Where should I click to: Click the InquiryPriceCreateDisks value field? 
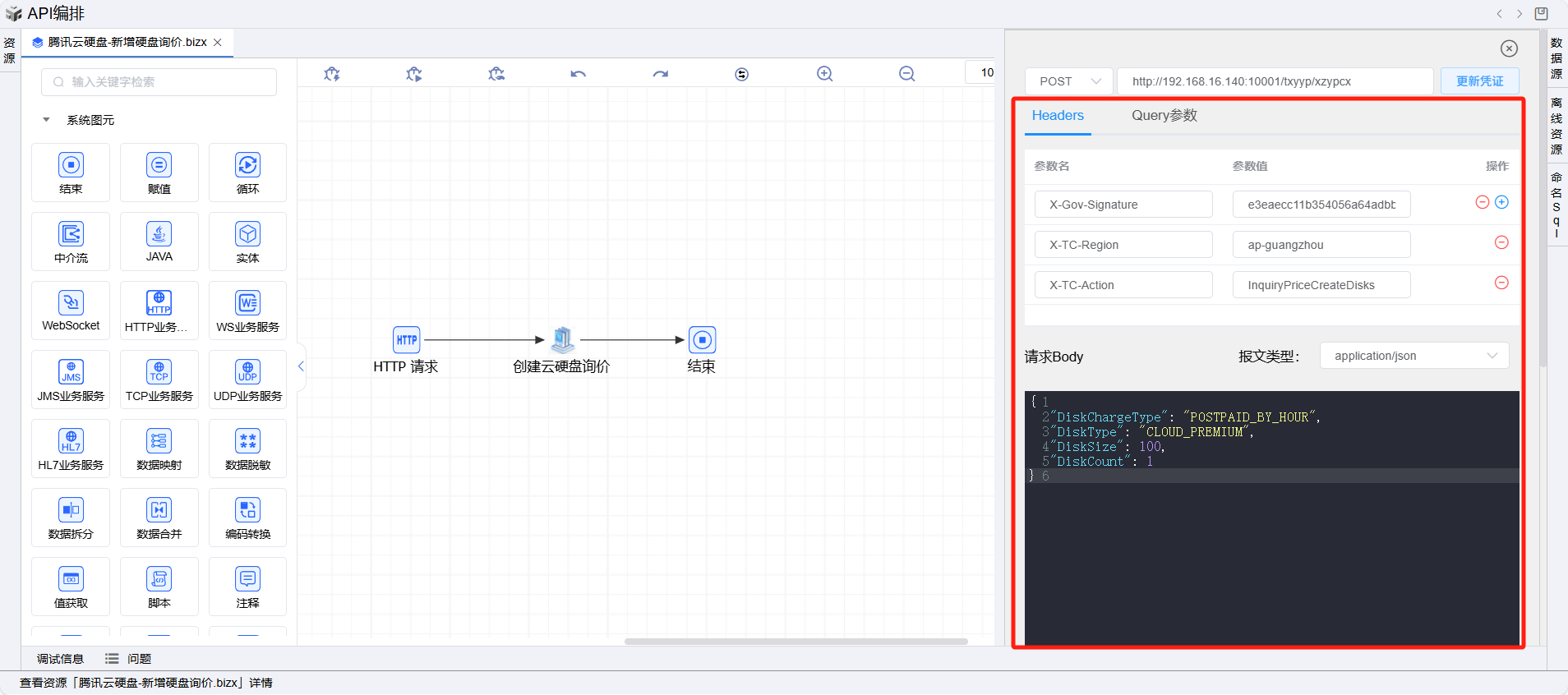coord(1321,285)
